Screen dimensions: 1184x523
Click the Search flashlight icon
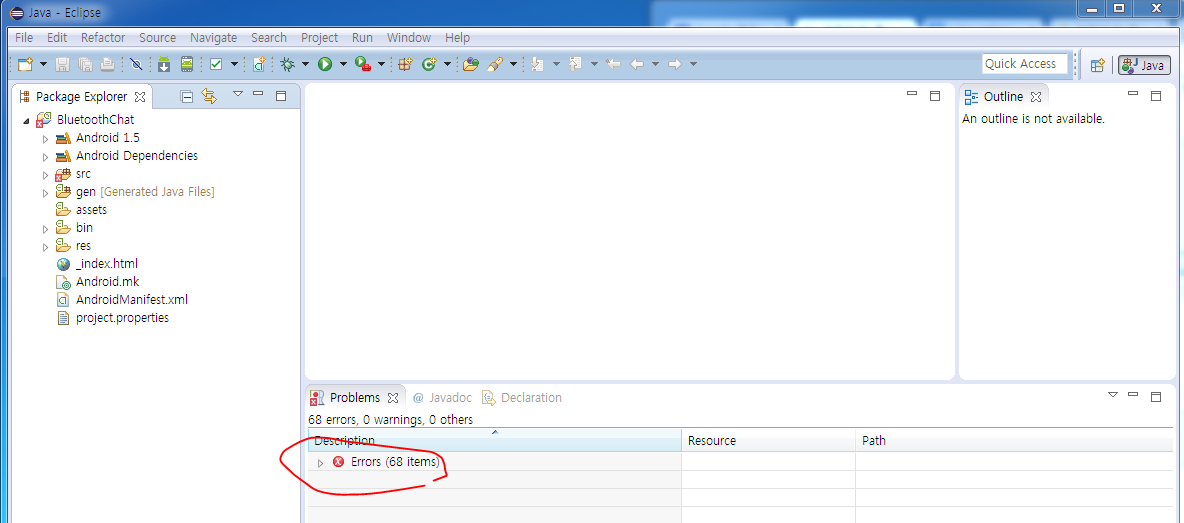click(495, 65)
